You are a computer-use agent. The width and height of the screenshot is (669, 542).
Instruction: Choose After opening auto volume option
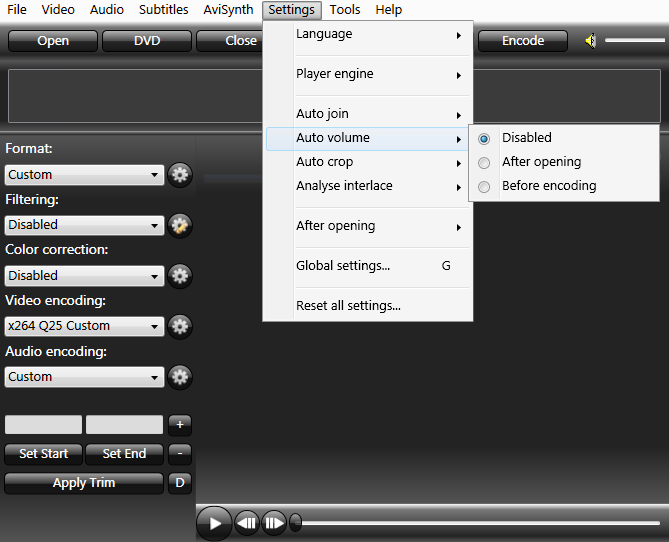pyautogui.click(x=485, y=162)
